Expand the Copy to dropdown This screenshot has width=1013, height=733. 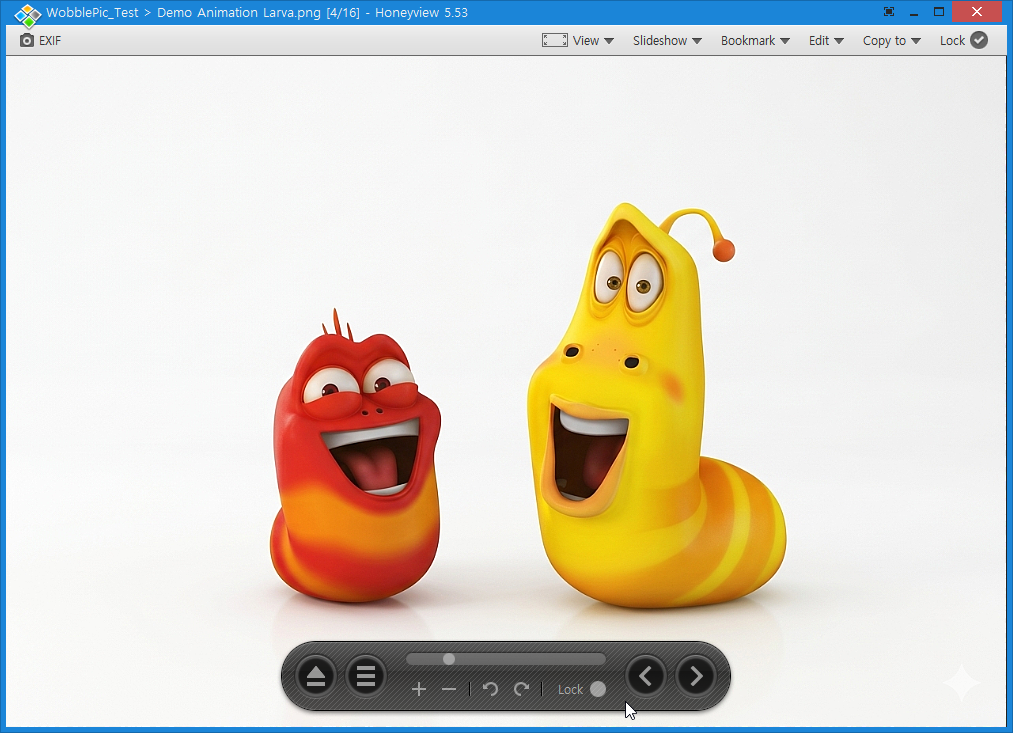tap(892, 41)
